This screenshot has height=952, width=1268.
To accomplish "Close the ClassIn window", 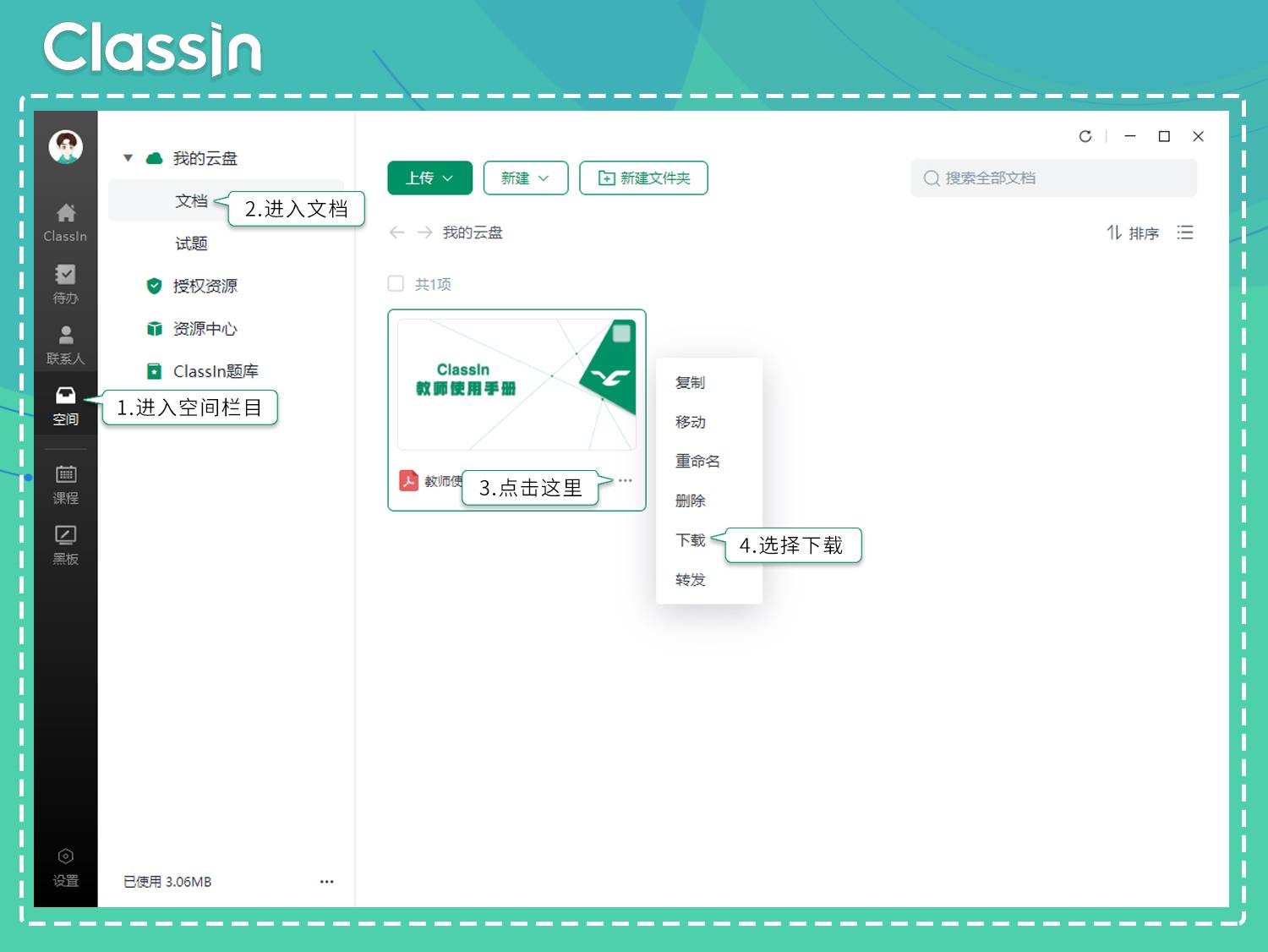I will tap(1198, 136).
